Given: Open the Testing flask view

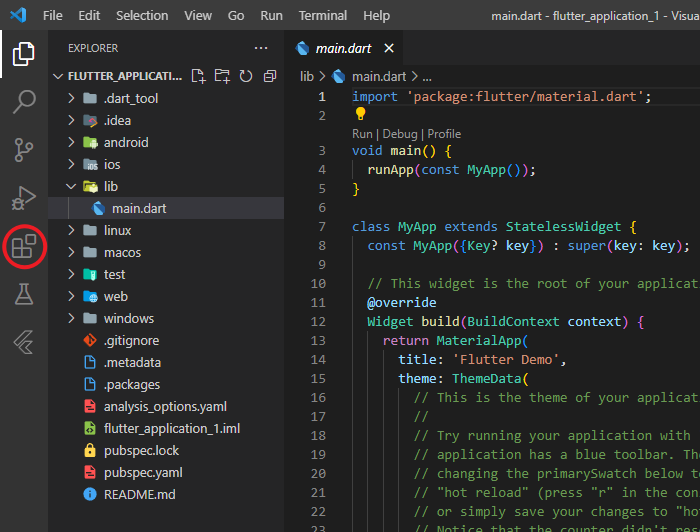Looking at the screenshot, I should click(24, 294).
